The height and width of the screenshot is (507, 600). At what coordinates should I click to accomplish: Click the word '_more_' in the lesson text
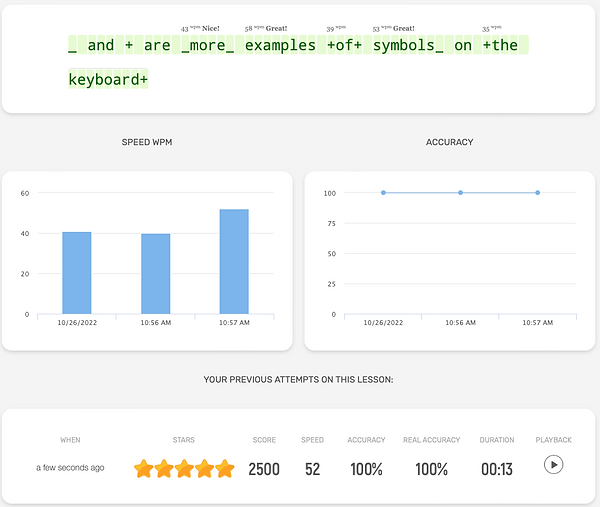pyautogui.click(x=208, y=46)
